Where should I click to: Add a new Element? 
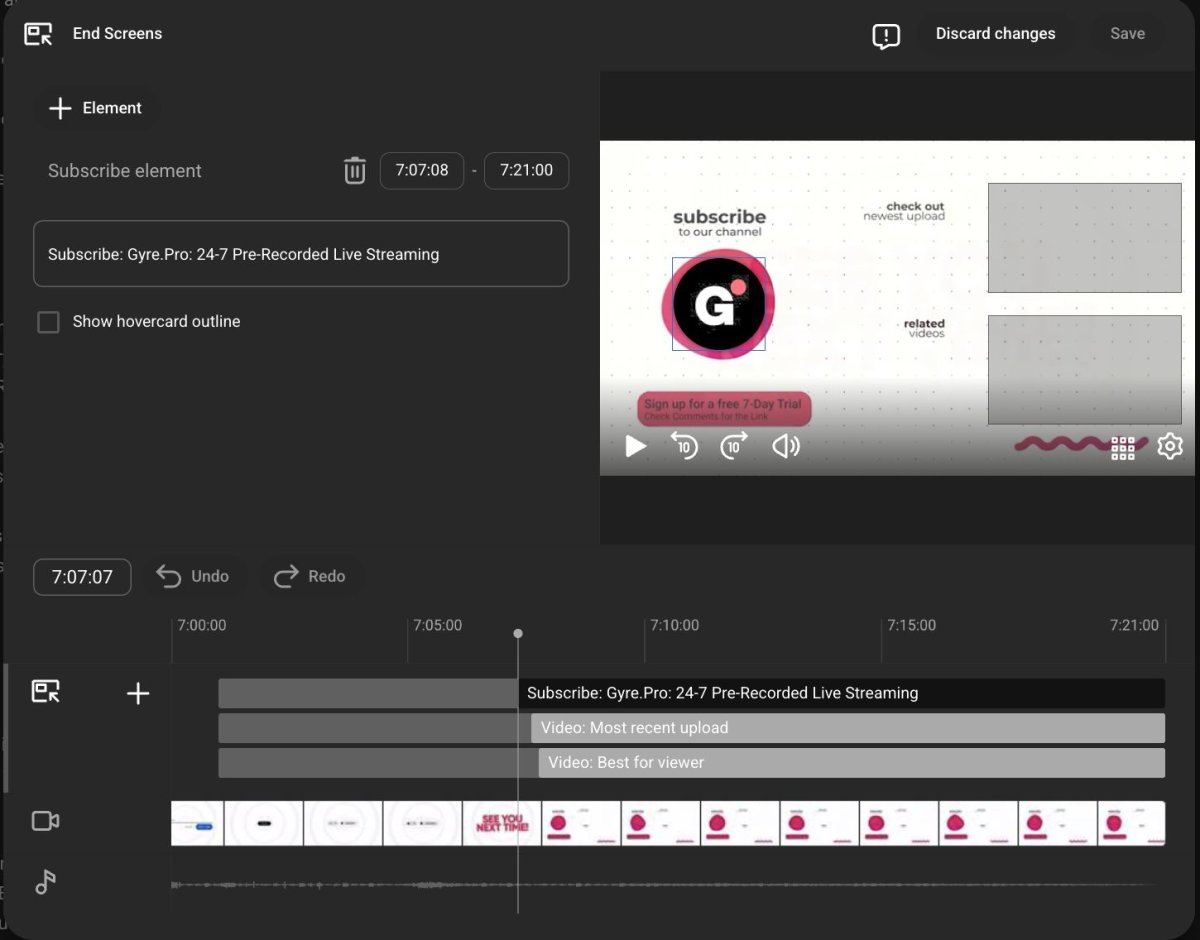(96, 108)
